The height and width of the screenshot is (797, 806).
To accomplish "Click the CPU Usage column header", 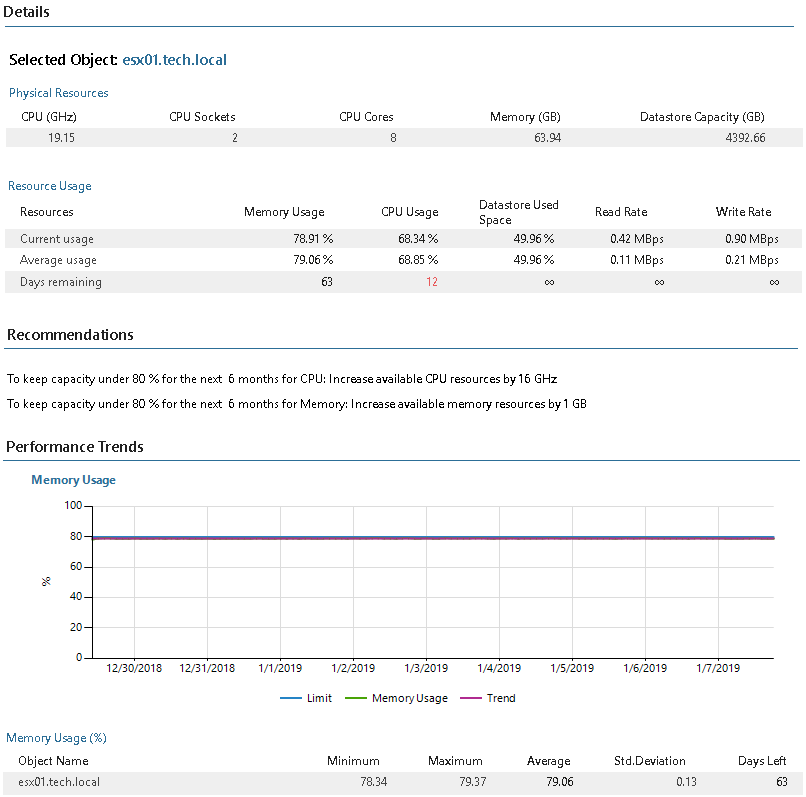I will click(x=410, y=212).
